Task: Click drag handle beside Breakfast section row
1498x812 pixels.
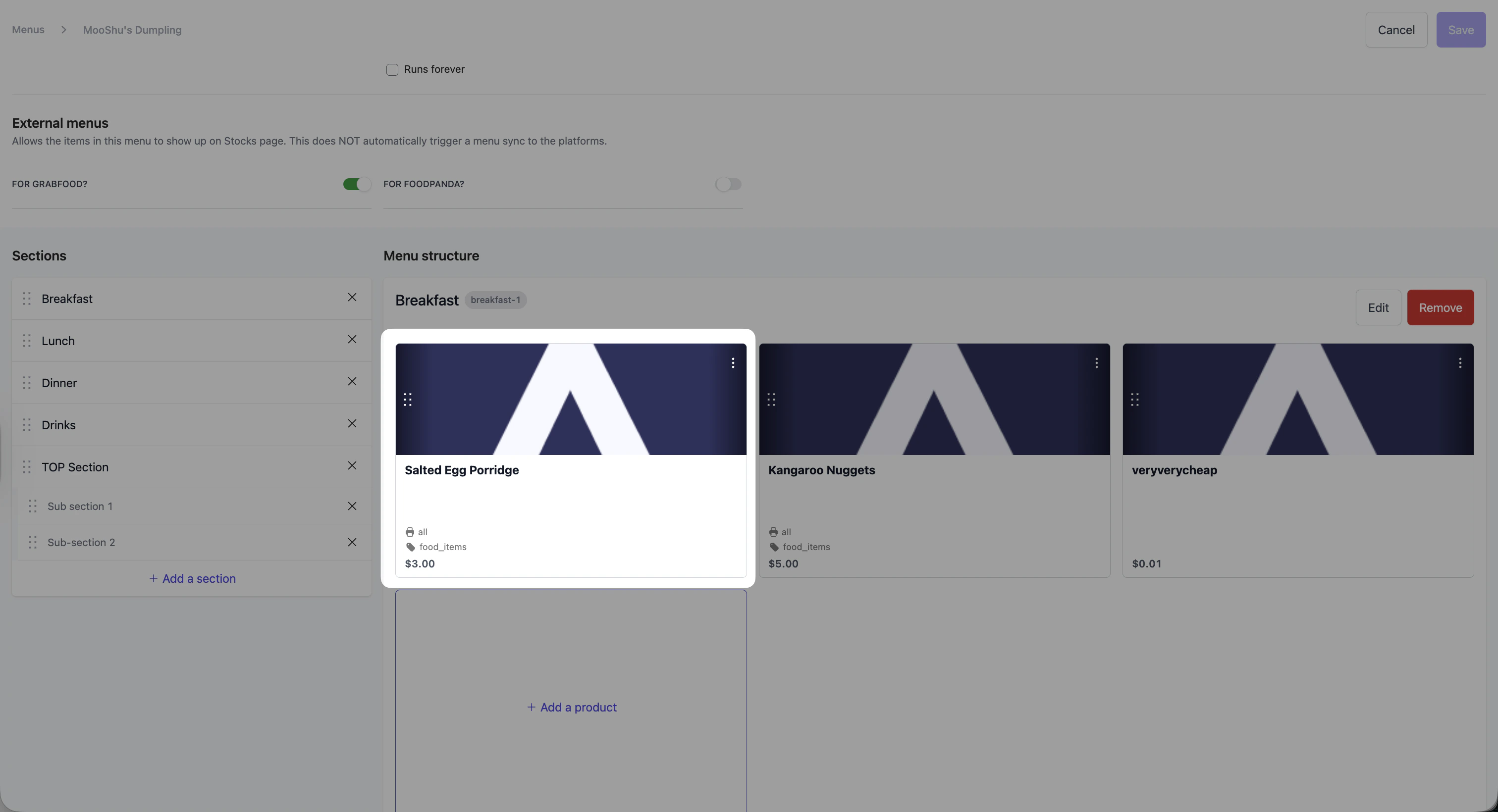Action: click(27, 299)
